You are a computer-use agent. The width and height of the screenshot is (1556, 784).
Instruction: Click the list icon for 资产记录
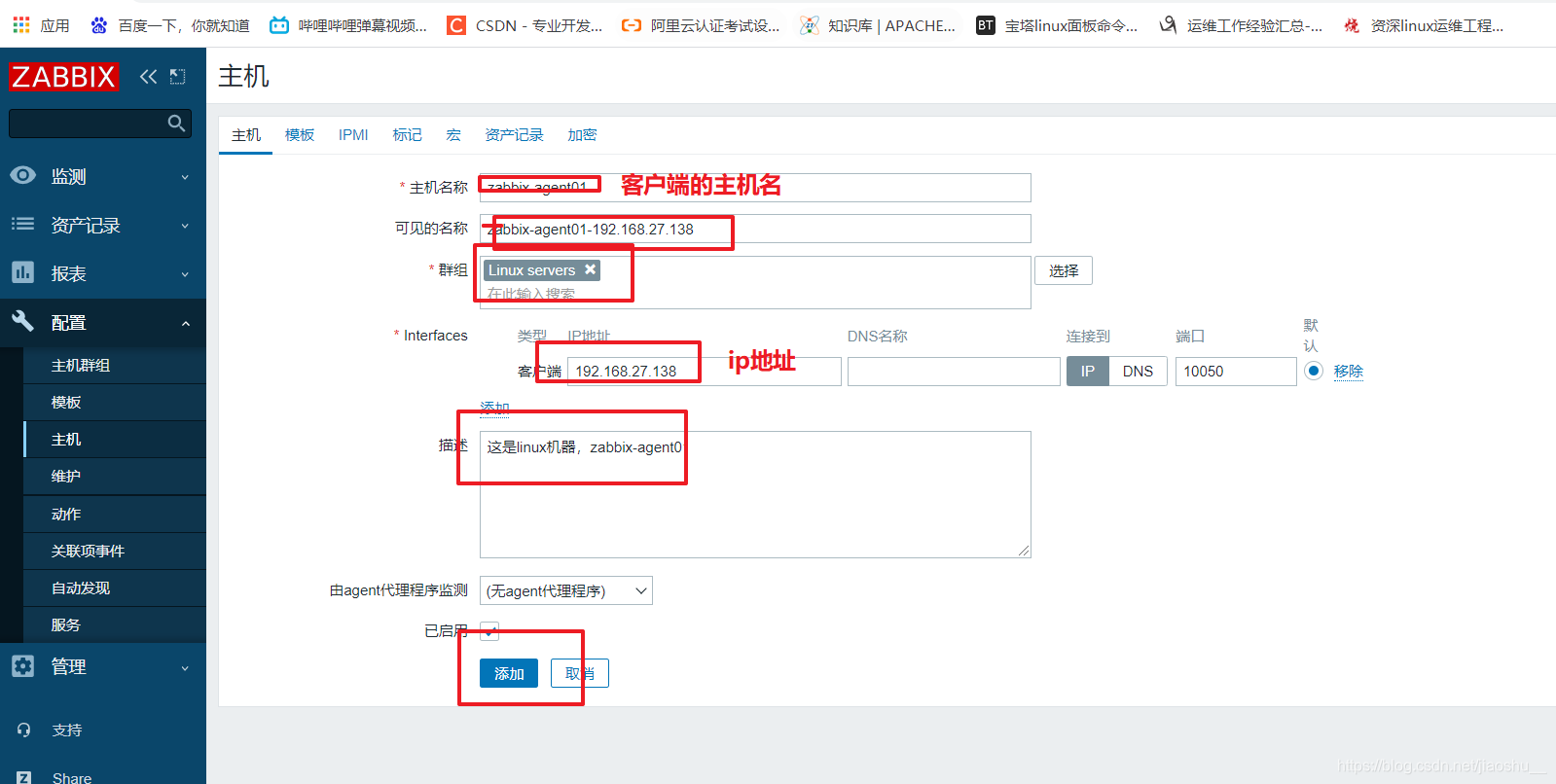click(x=22, y=224)
